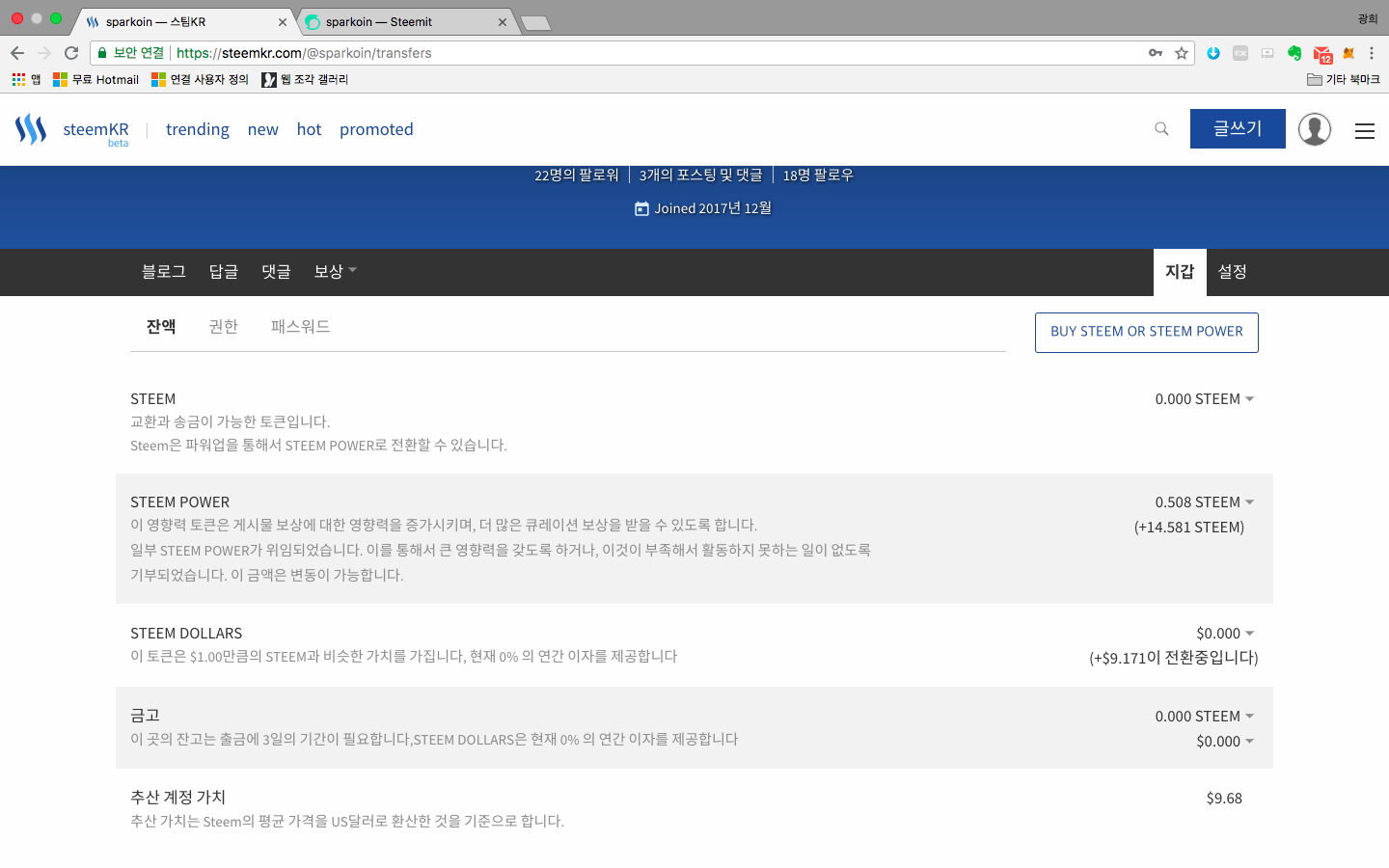Click the blue download extension icon

click(1213, 53)
